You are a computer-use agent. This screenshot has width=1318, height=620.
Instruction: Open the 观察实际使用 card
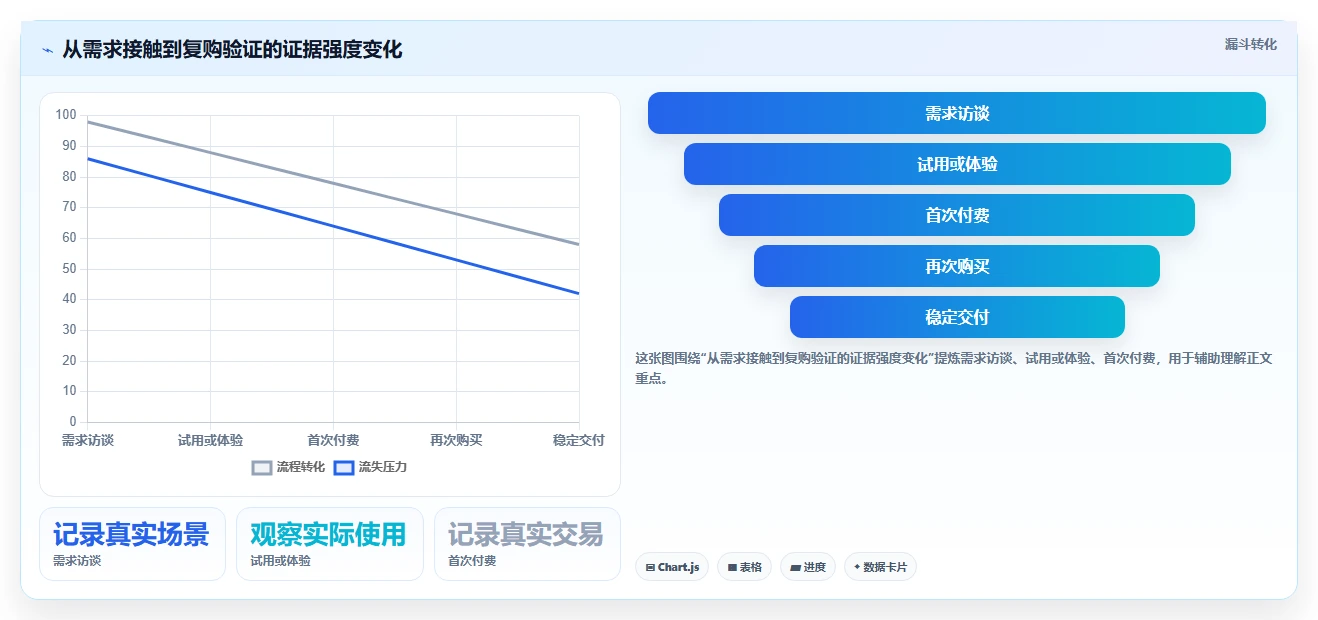point(330,544)
